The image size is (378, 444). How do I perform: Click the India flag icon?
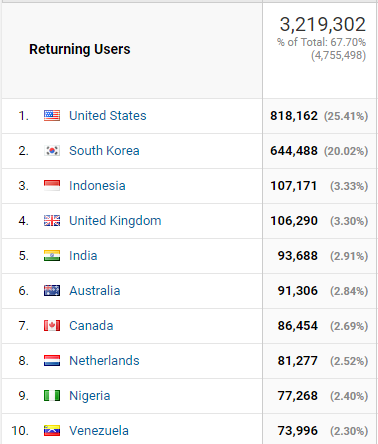52,256
